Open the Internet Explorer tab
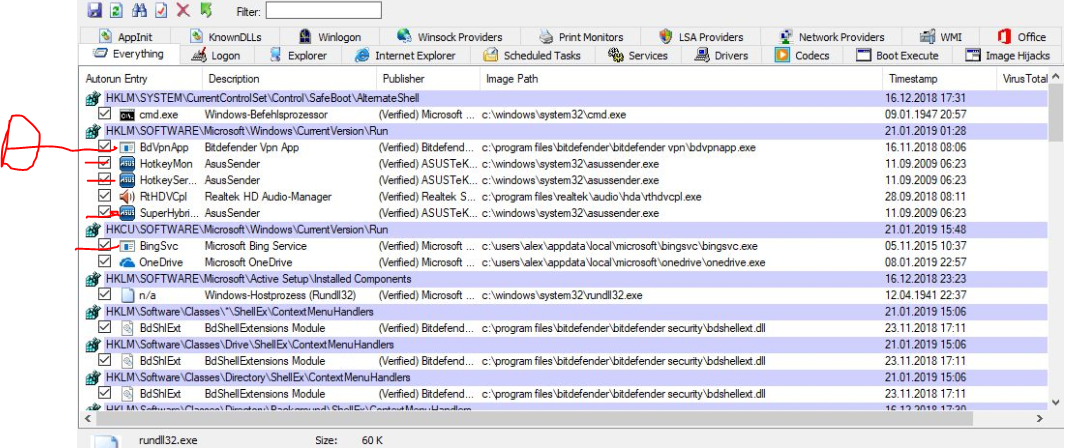The image size is (1072, 448). click(x=405, y=55)
